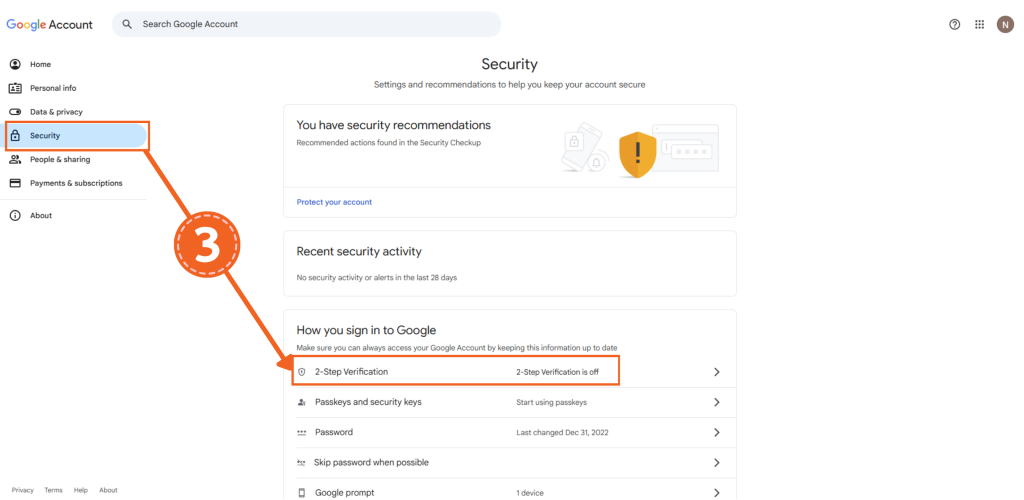Viewport: 1024px width, 500px height.
Task: Click the About info icon
Action: 15,215
